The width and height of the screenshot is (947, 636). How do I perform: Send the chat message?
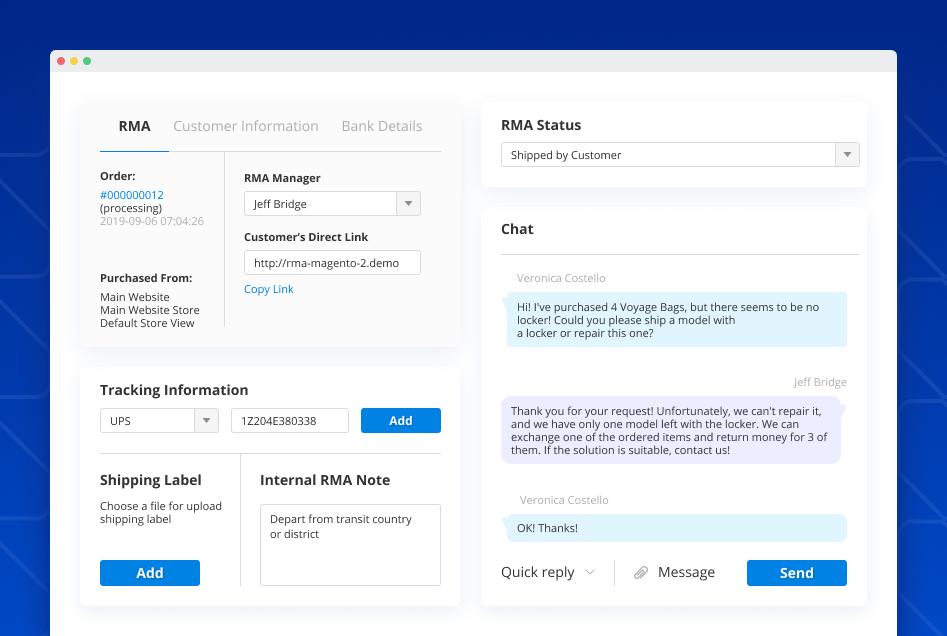pyautogui.click(x=796, y=572)
